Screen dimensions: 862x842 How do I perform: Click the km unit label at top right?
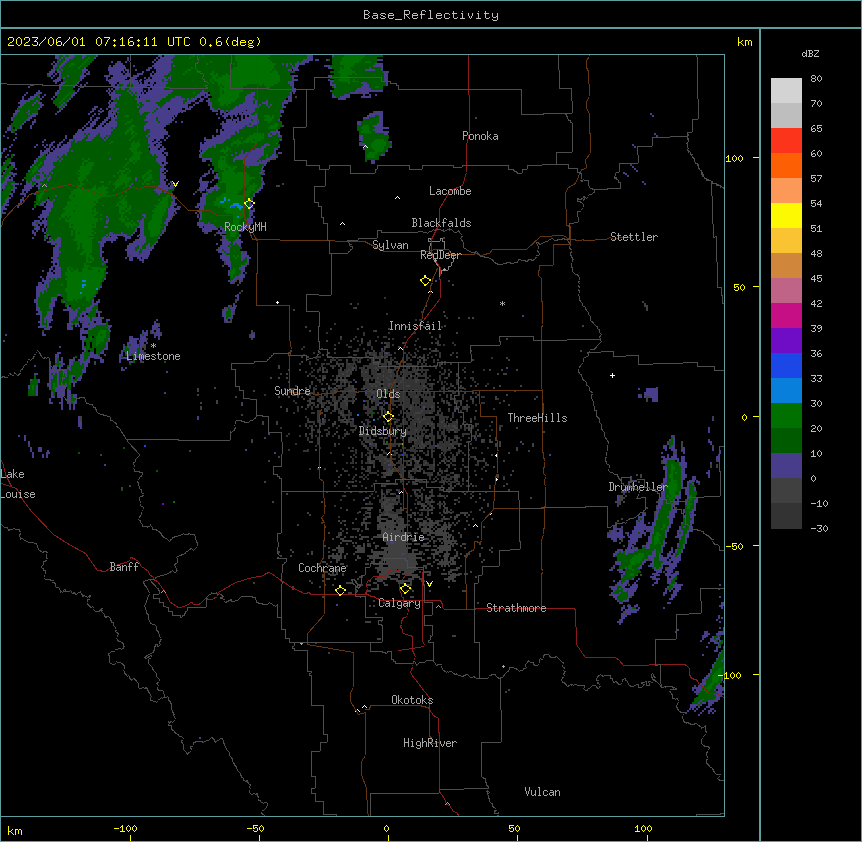click(x=744, y=42)
